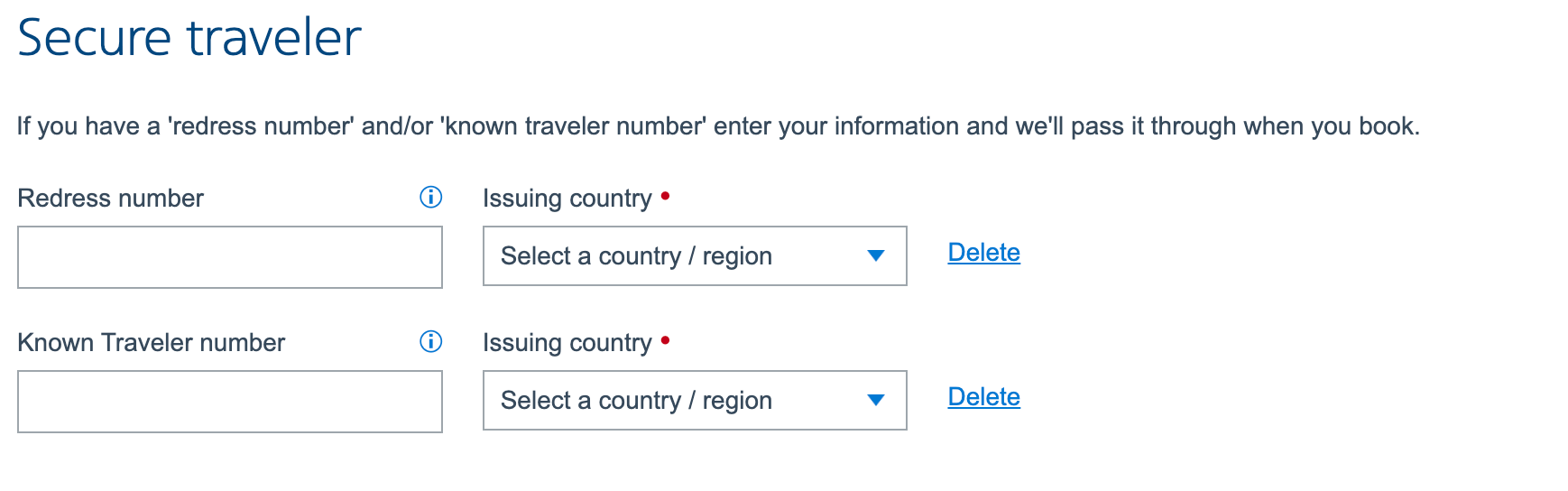1568x491 pixels.
Task: Click the info icon beside Redress number
Action: pyautogui.click(x=431, y=198)
